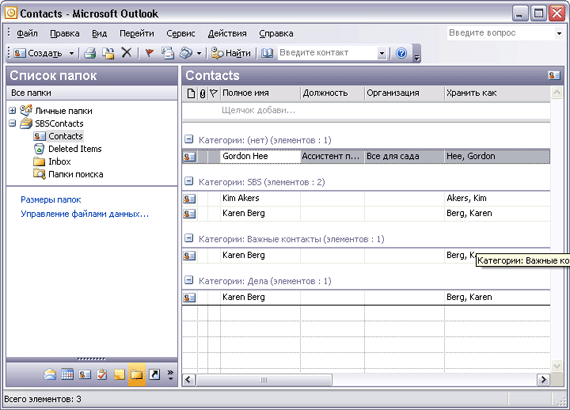Image resolution: width=570 pixels, height=410 pixels.
Task: Collapse the Дела category group
Action: pos(189,280)
